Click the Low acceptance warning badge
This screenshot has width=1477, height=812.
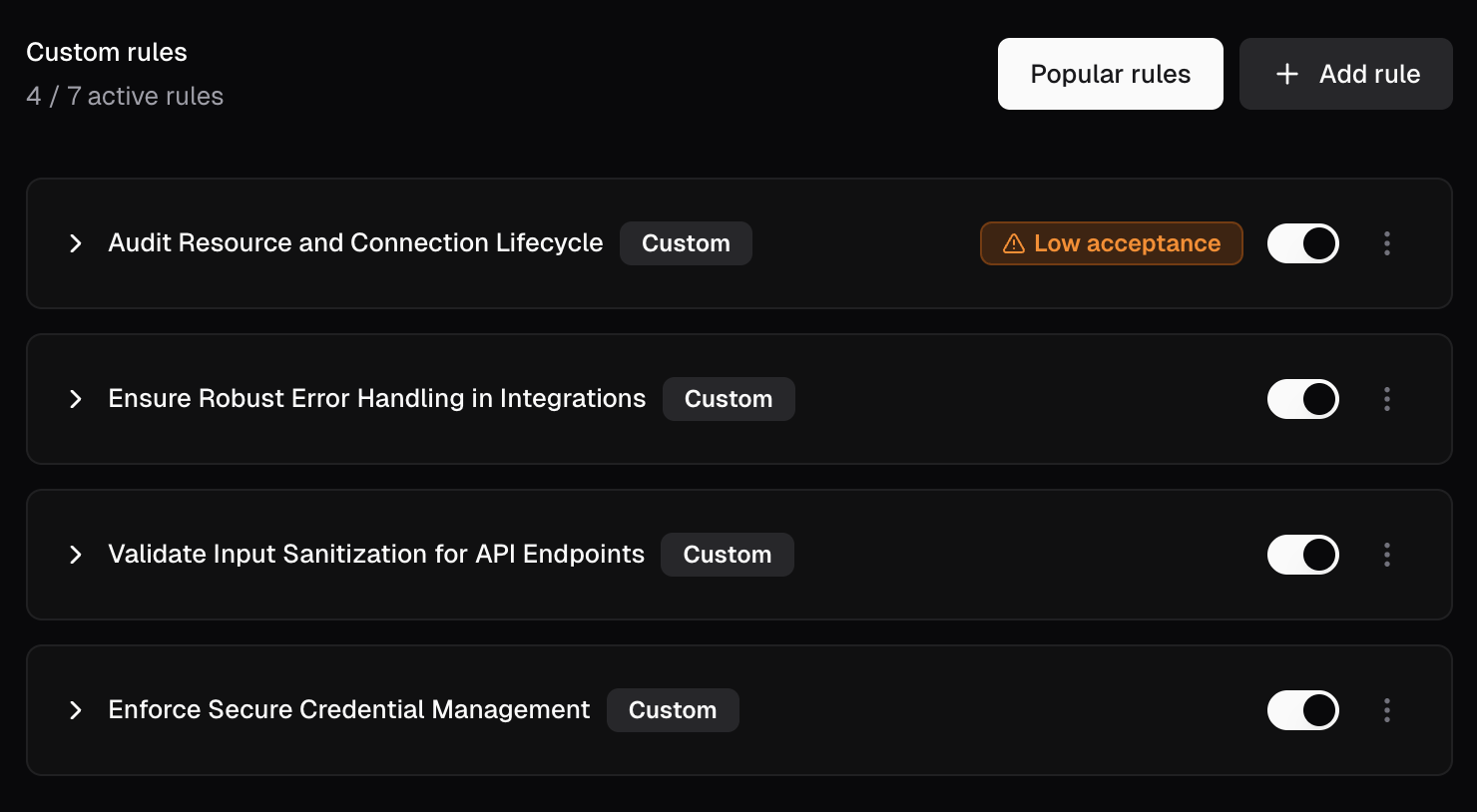pyautogui.click(x=1111, y=242)
